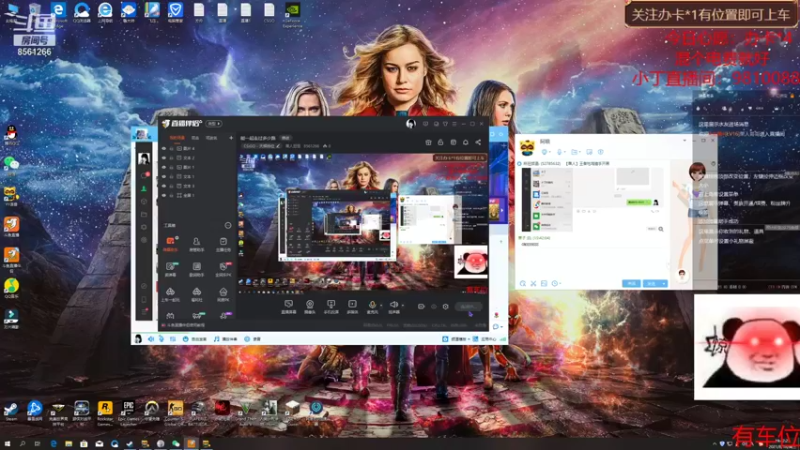Add camera source below preview

pyautogui.click(x=310, y=306)
